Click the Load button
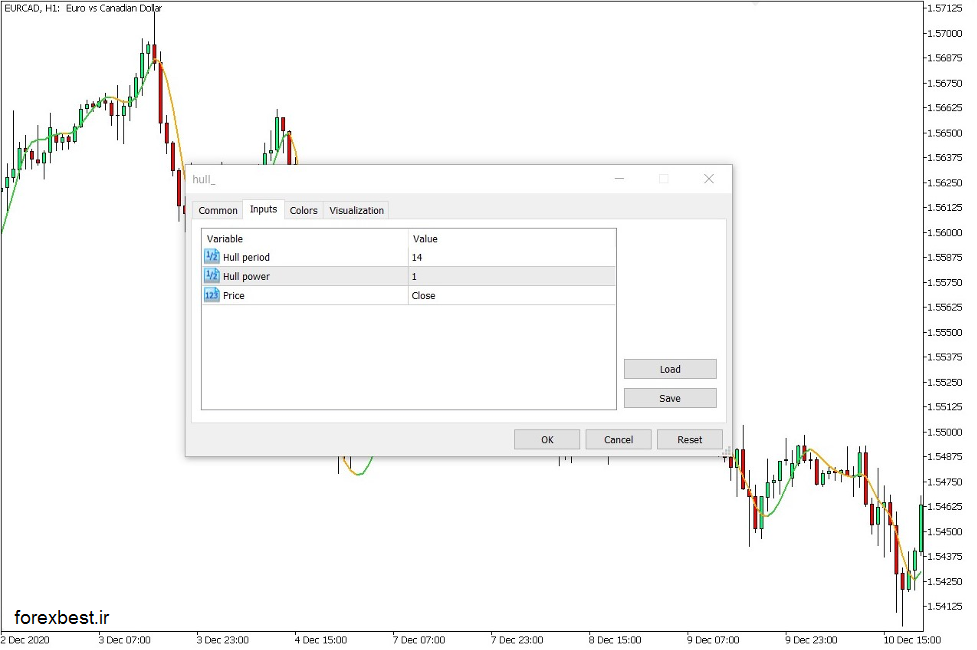The image size is (977, 650). 669,368
